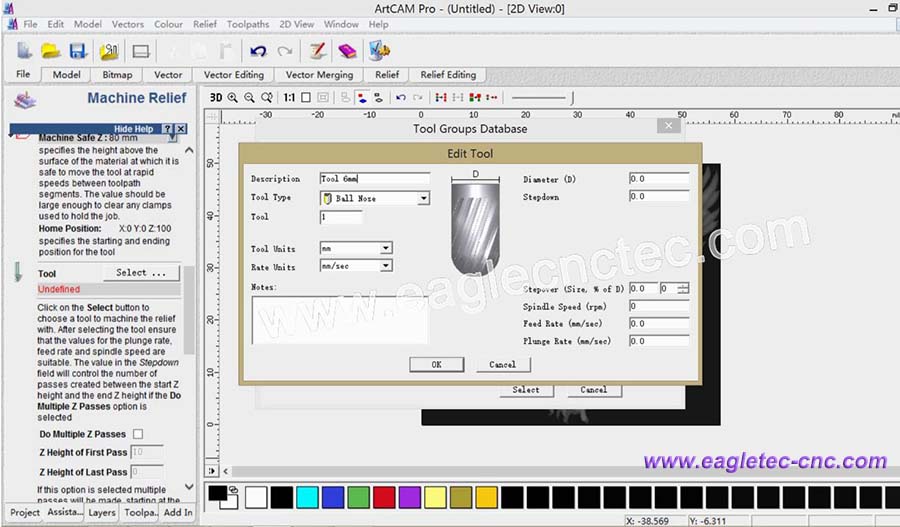Open the Relief menu
The height and width of the screenshot is (527, 900).
205,24
